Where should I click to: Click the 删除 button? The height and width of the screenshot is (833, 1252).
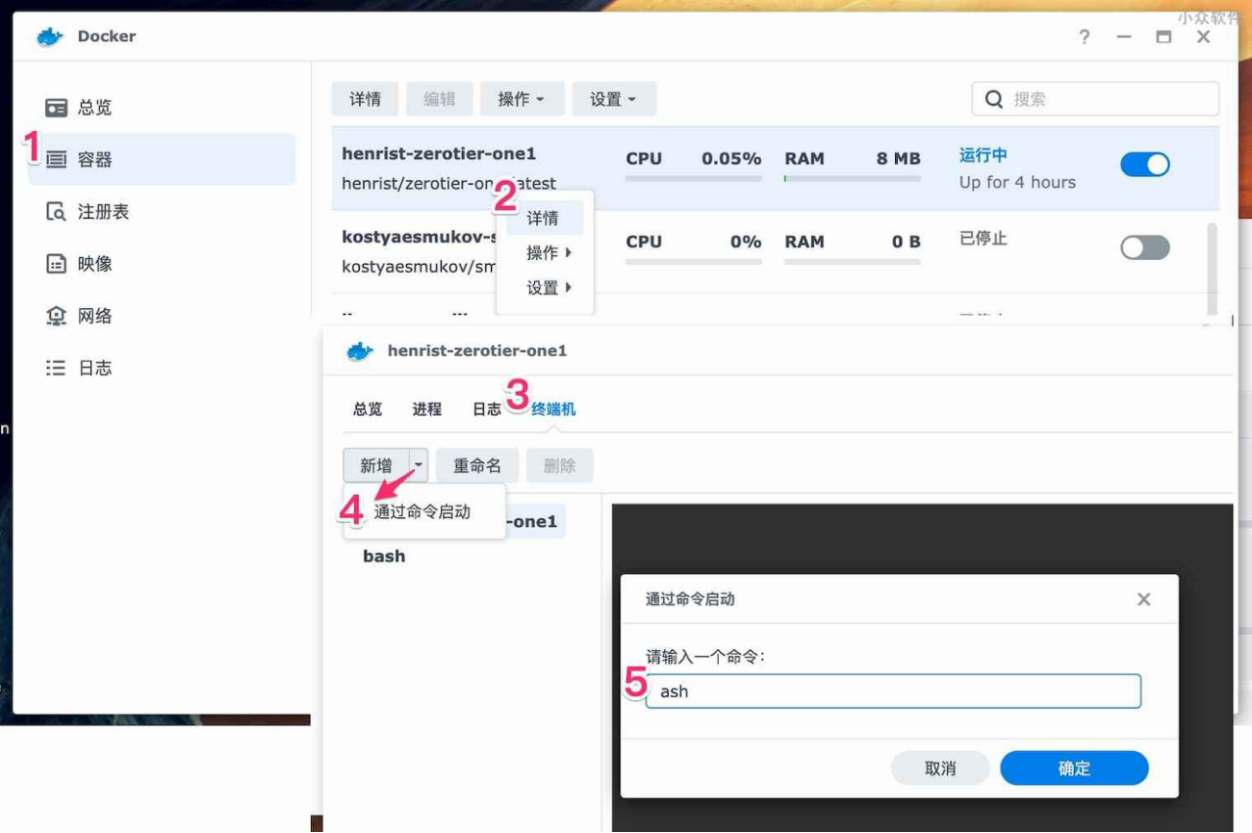point(560,465)
